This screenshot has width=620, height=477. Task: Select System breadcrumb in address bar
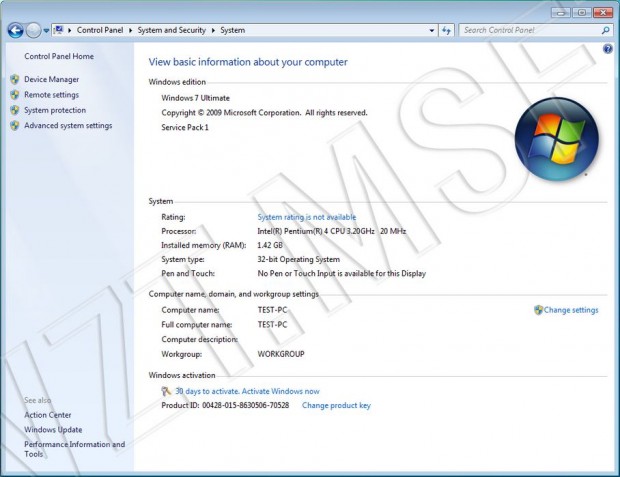click(x=232, y=30)
